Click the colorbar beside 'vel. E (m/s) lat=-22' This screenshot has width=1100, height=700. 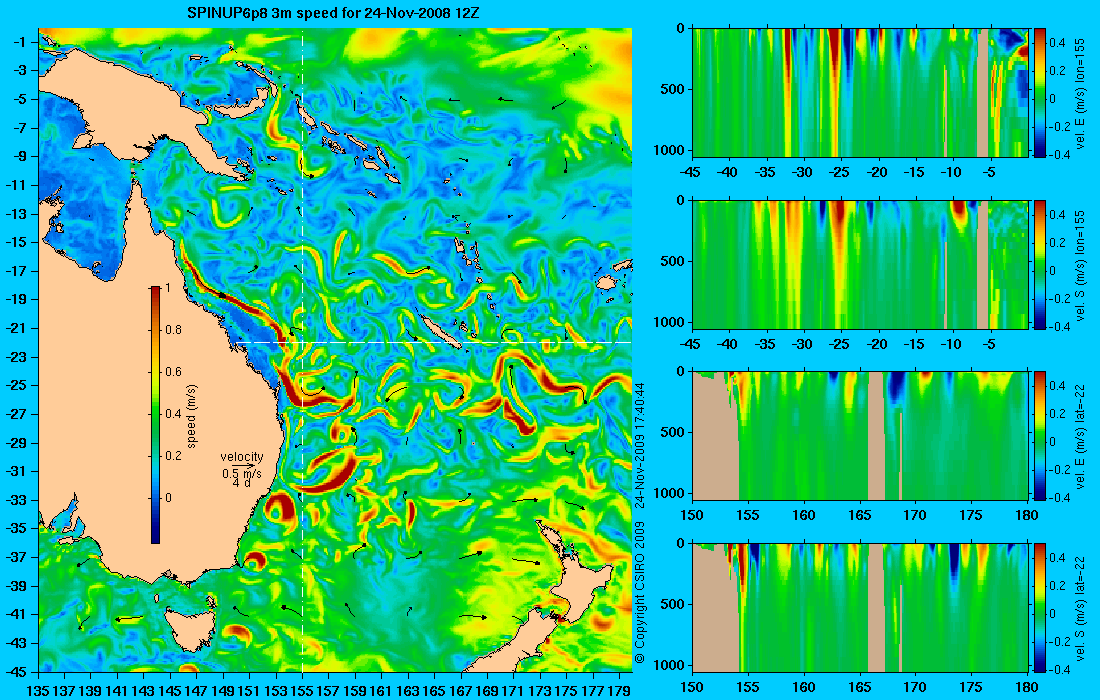(x=1039, y=436)
